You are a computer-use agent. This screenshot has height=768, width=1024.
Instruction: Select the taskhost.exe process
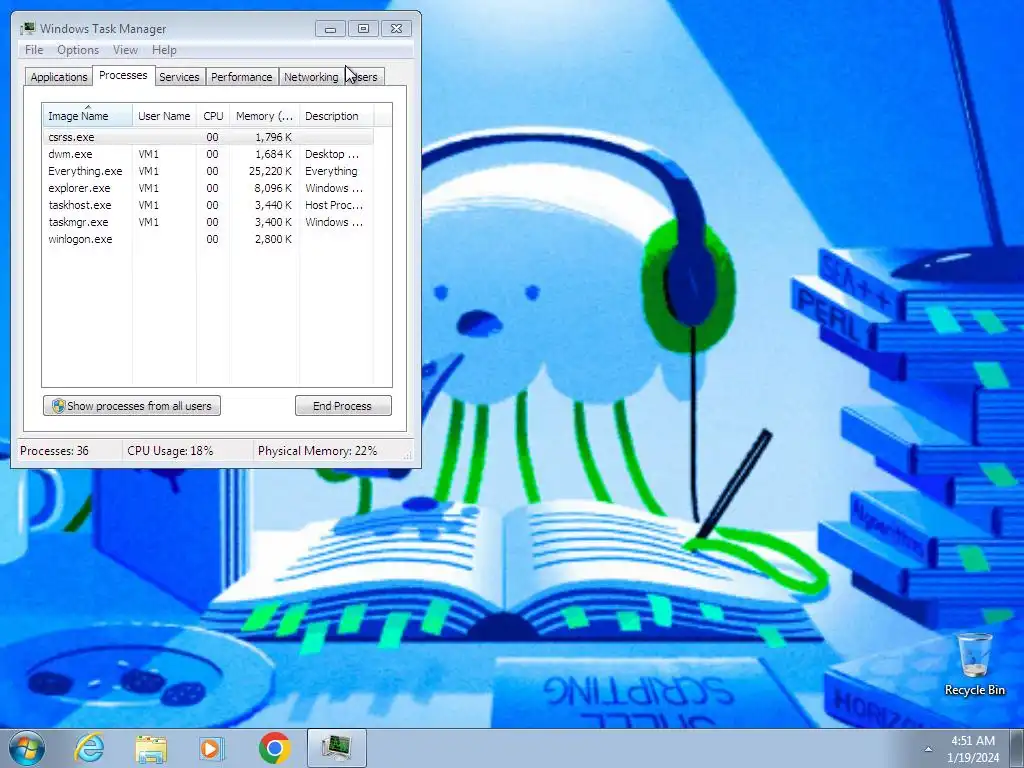coord(208,205)
